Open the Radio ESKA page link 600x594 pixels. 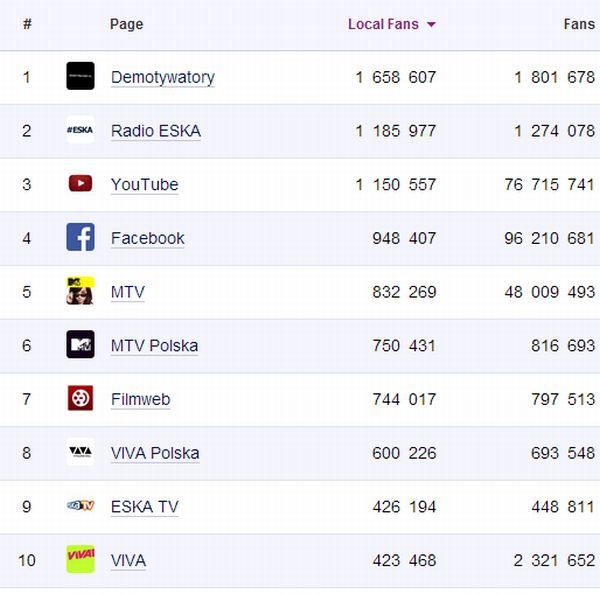pos(155,131)
